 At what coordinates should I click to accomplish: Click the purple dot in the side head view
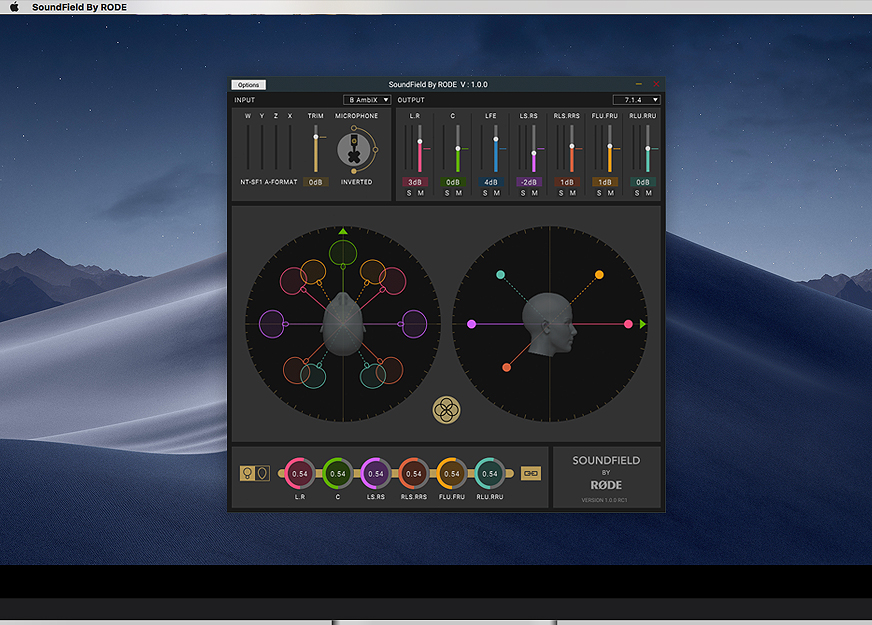[x=472, y=324]
